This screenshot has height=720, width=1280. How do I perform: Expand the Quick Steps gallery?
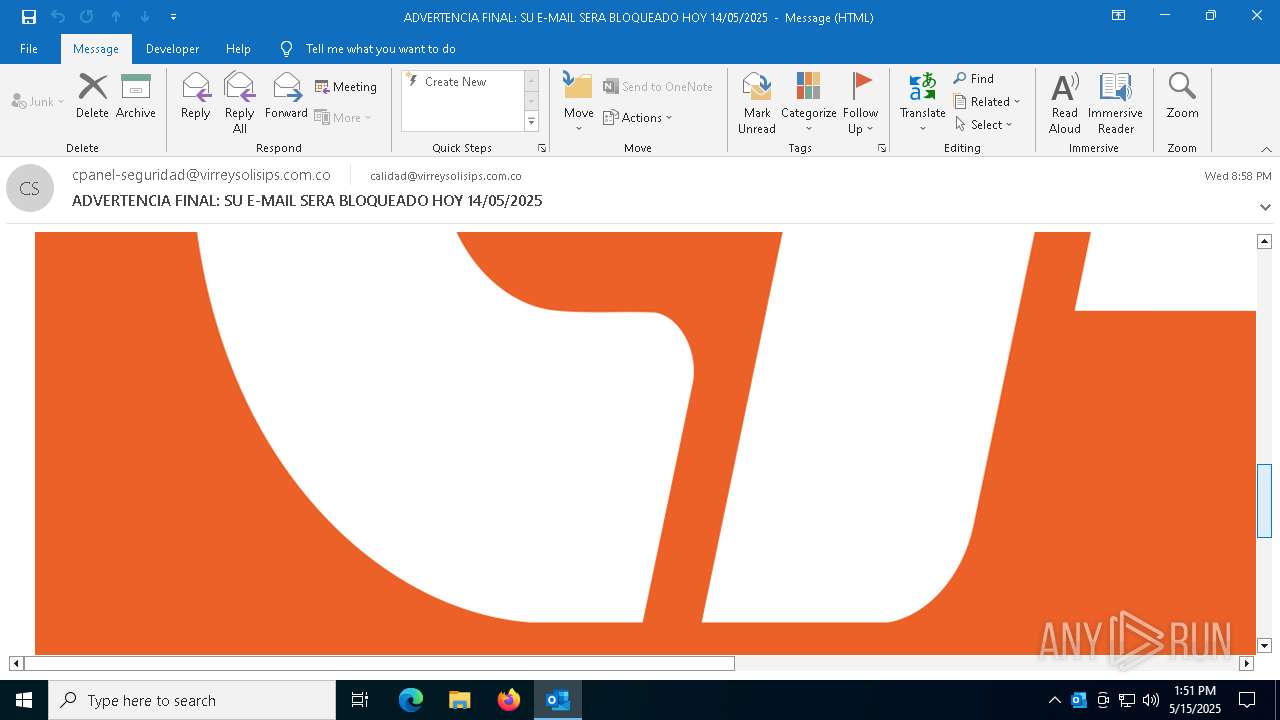pyautogui.click(x=532, y=122)
